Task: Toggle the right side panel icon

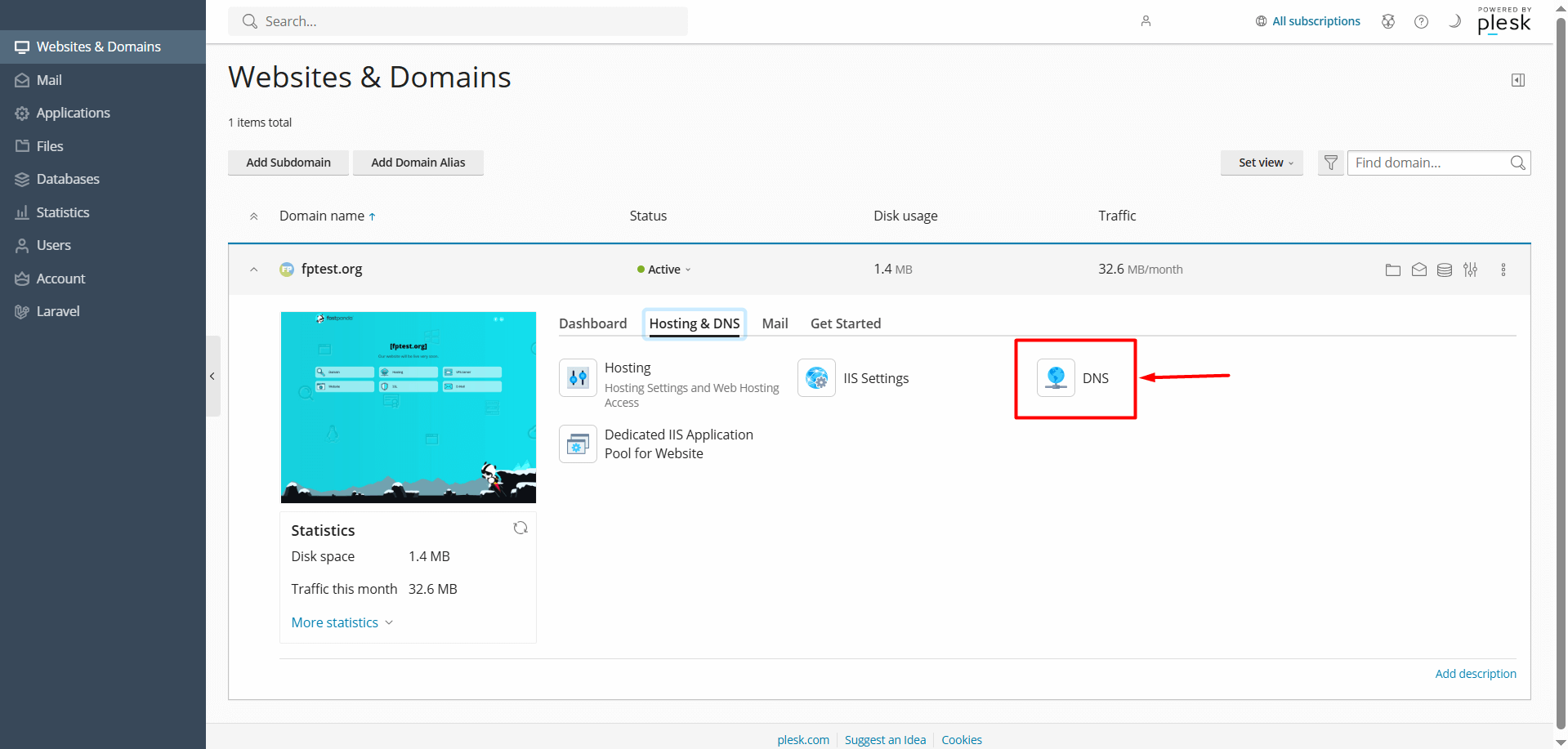Action: pos(1518,80)
